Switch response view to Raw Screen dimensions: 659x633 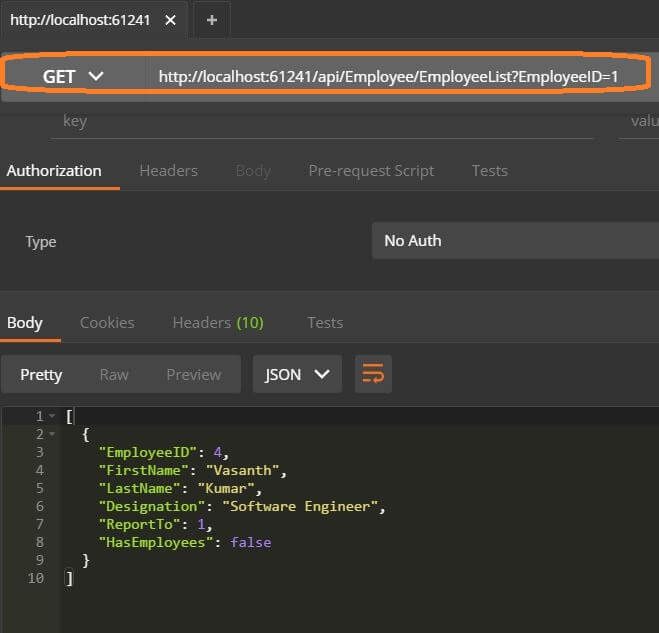tap(114, 374)
